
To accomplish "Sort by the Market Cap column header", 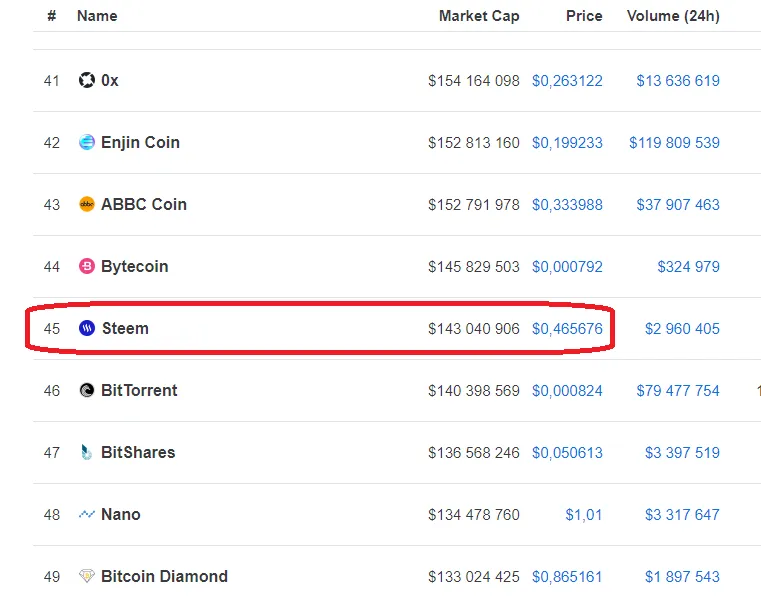I will [479, 16].
